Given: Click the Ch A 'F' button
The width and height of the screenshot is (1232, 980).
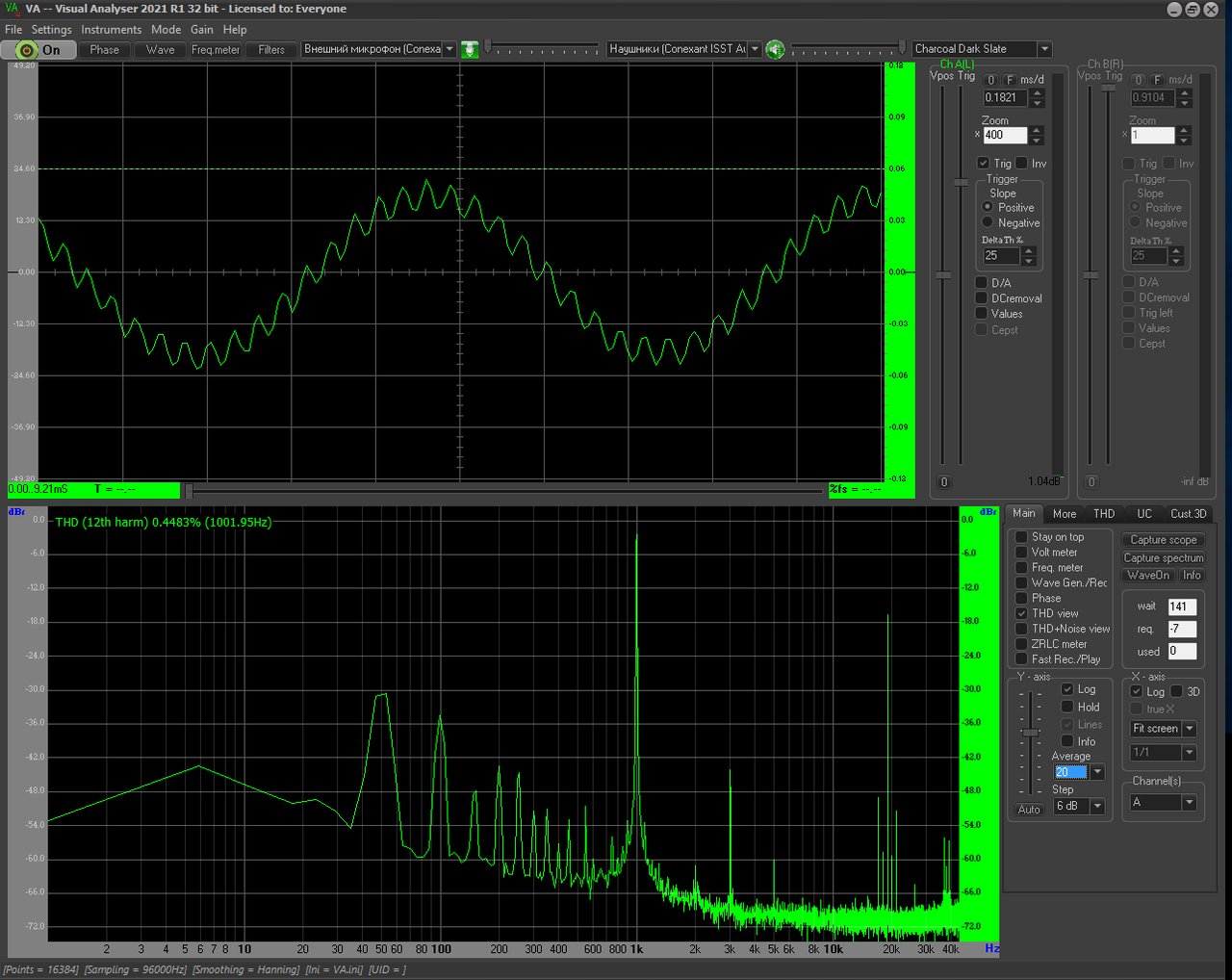Looking at the screenshot, I should coord(1010,80).
